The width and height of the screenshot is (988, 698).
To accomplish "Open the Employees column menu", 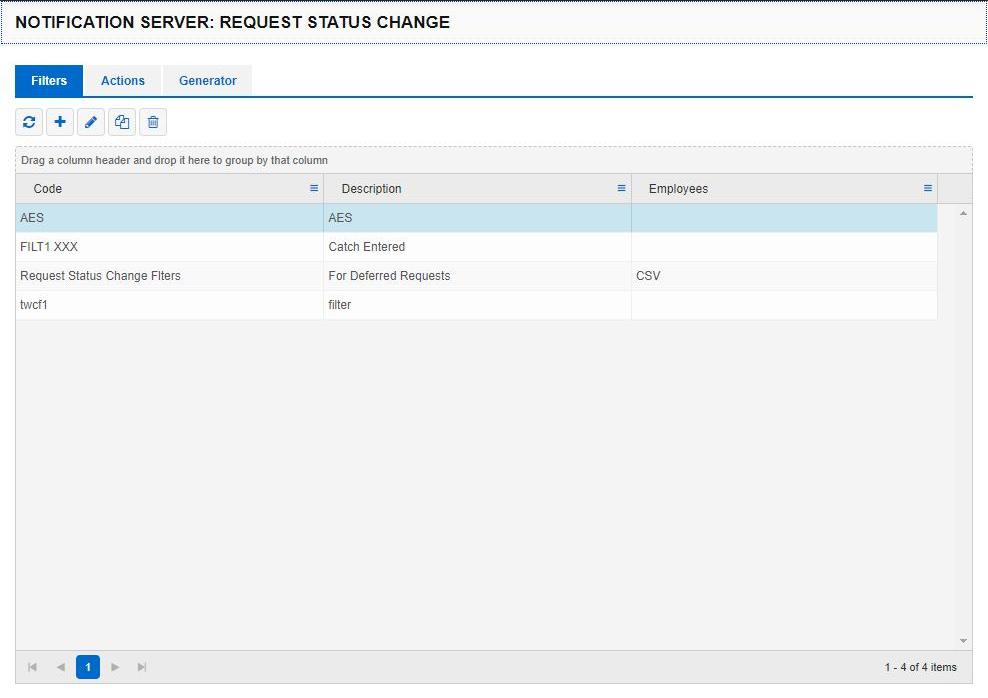I will (927, 188).
